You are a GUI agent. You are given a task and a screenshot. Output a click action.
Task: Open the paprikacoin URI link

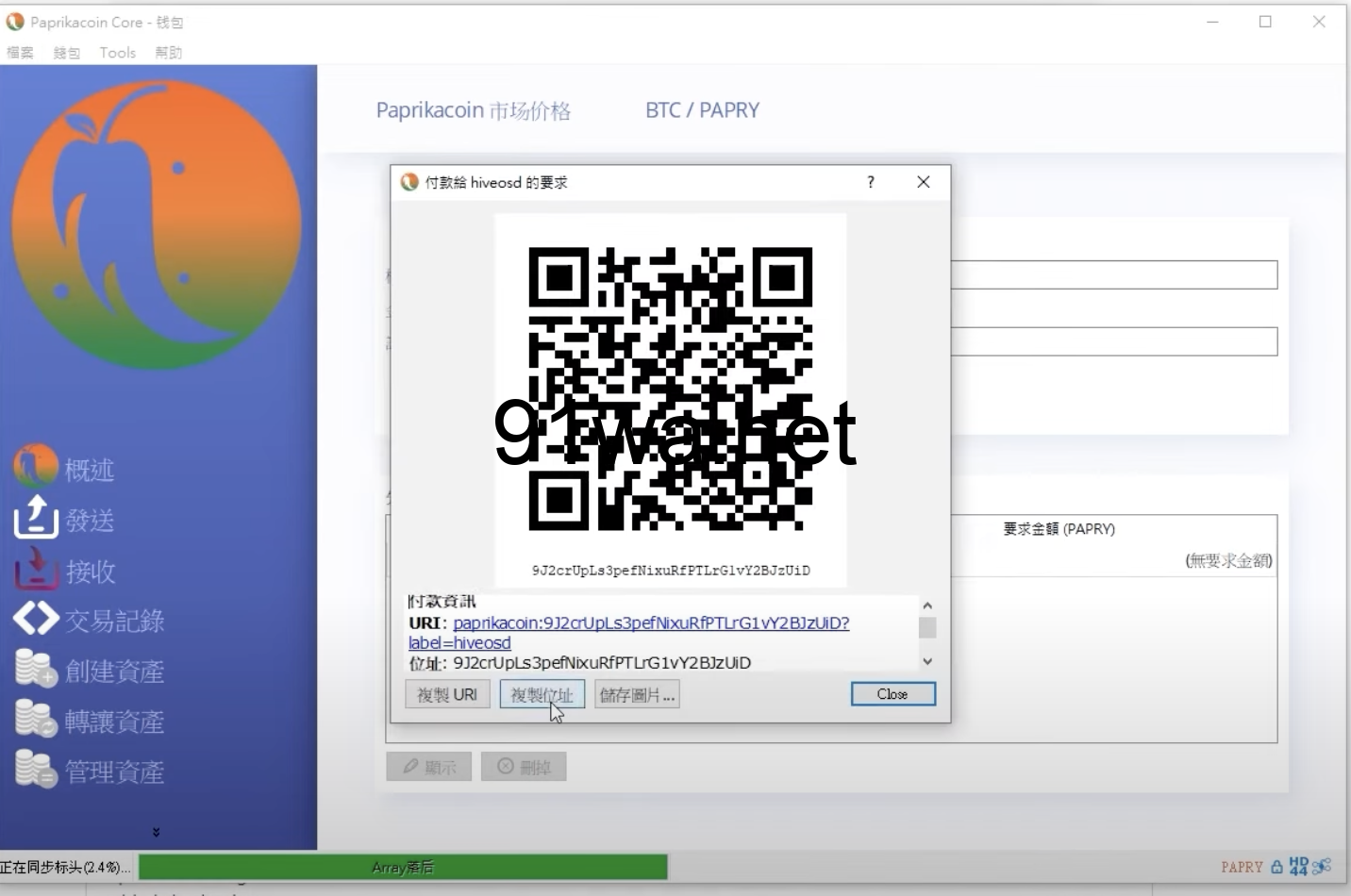(651, 623)
